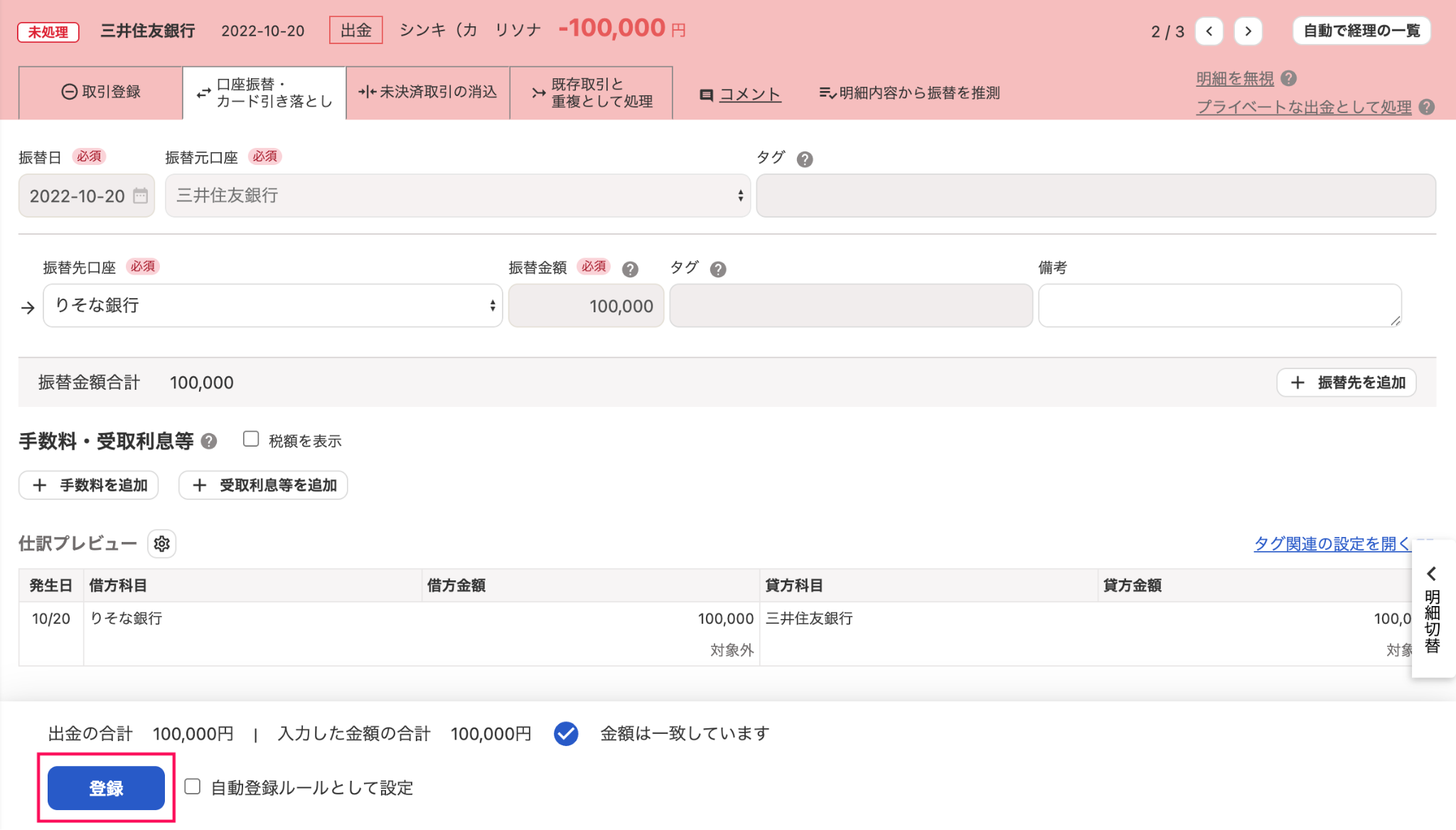Open タグ関連の設定を開く link
Viewport: 1456px width, 830px height.
[1332, 544]
